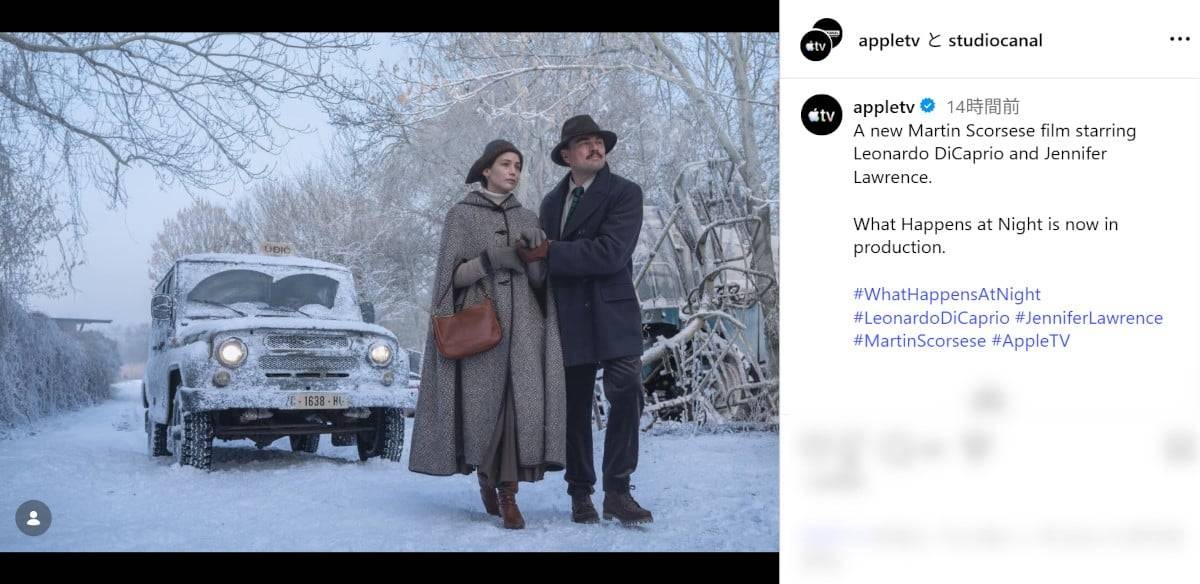The width and height of the screenshot is (1200, 584).
Task: Open the #LeonardoDiCaprio hashtag
Action: coord(931,318)
